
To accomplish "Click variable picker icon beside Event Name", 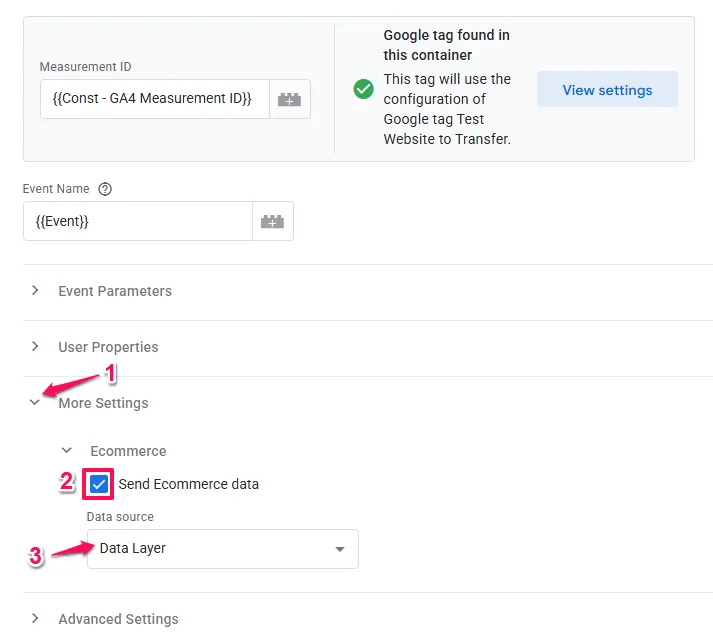I will point(272,222).
